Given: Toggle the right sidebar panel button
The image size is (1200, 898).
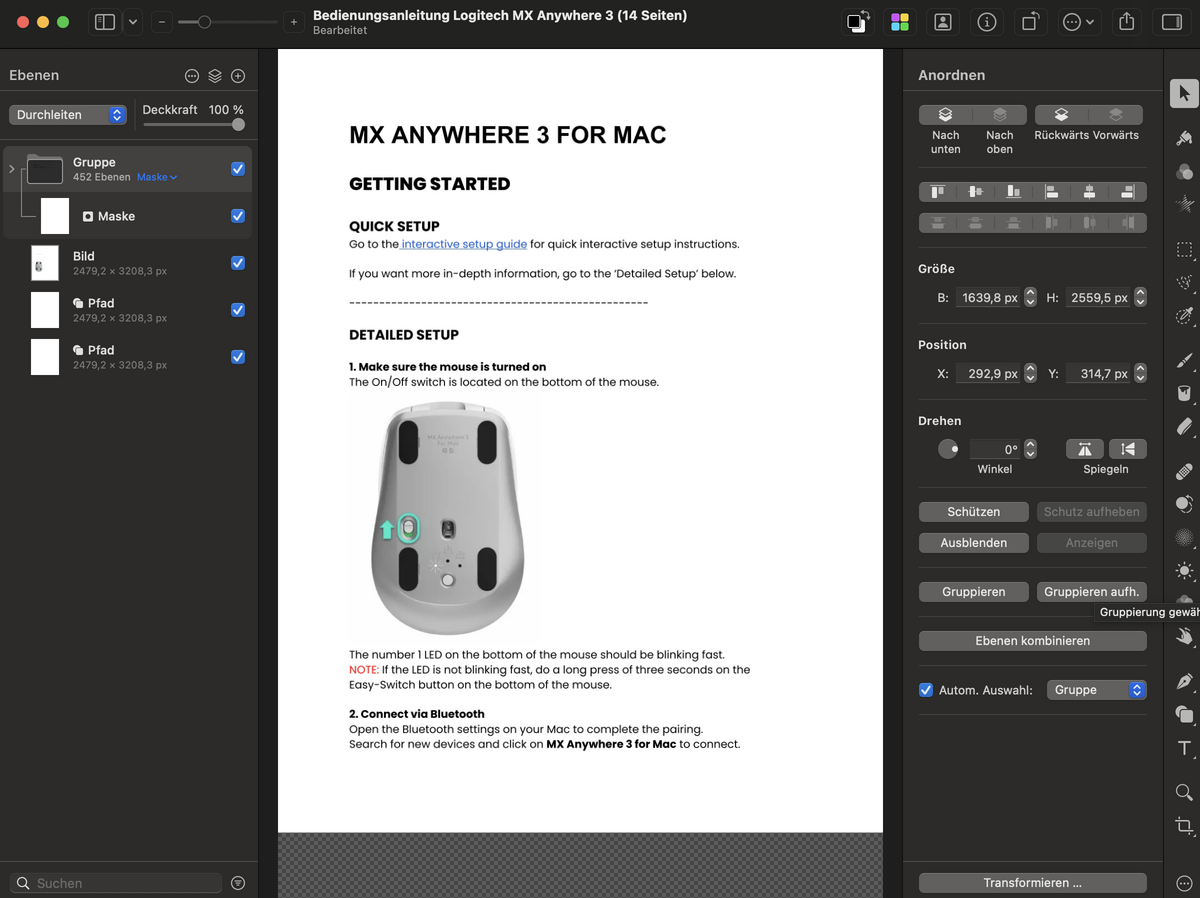Looking at the screenshot, I should click(x=1172, y=22).
